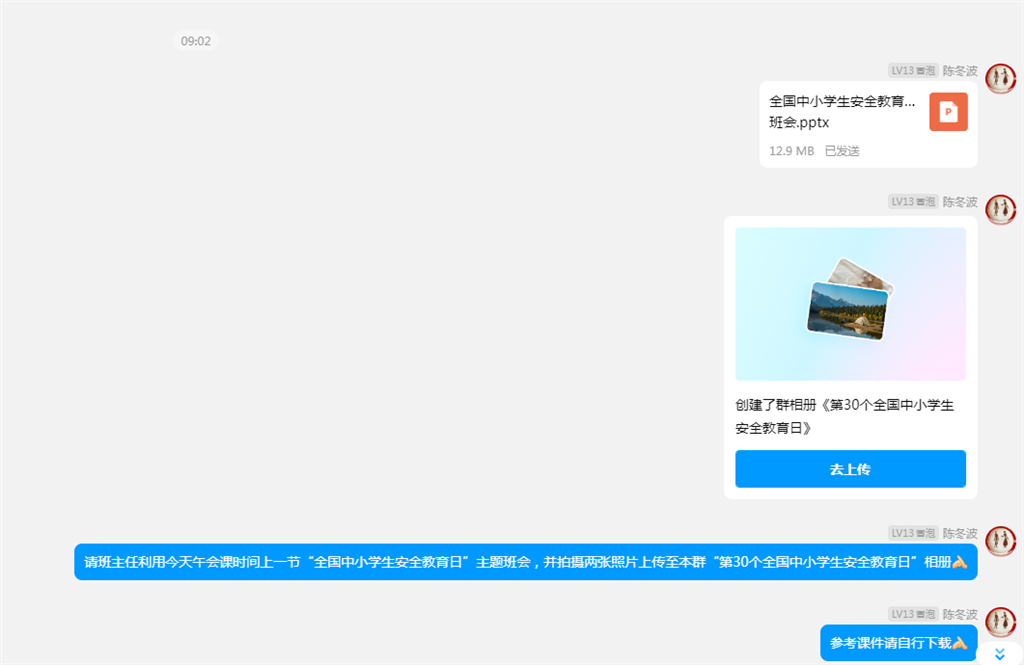Click avatar beside the 参考课件请自行下载 message

click(x=1000, y=622)
